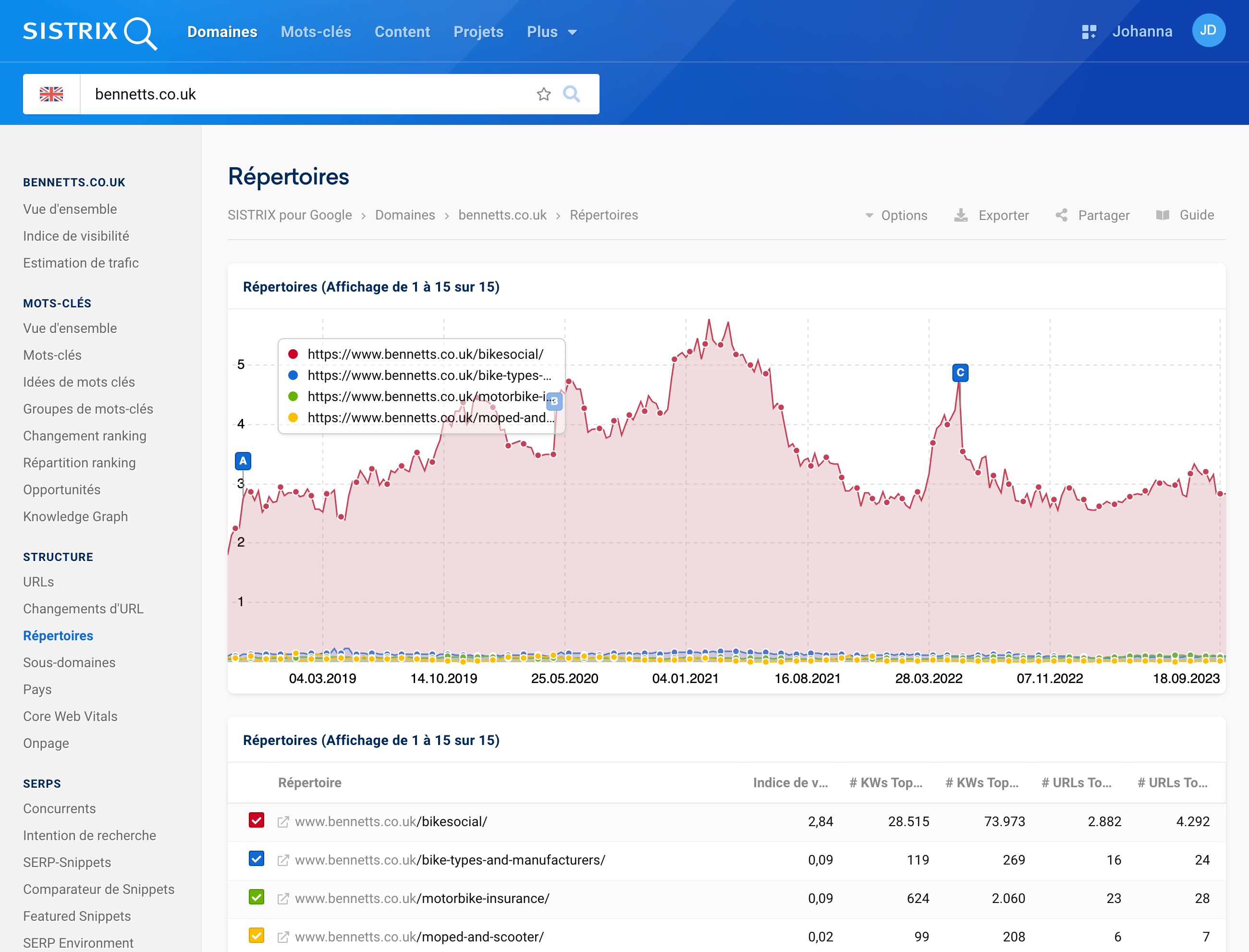1249x952 pixels.
Task: Click the Exporter download icon
Action: click(x=961, y=215)
